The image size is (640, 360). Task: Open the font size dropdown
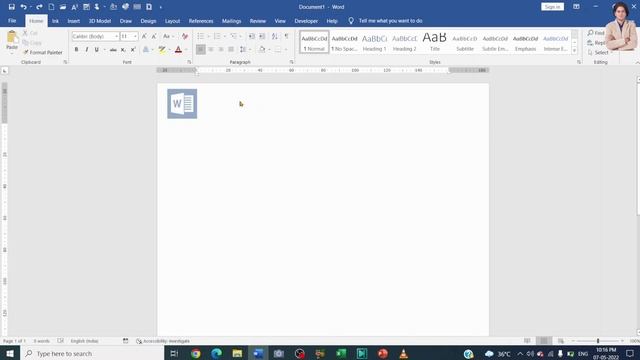point(135,36)
